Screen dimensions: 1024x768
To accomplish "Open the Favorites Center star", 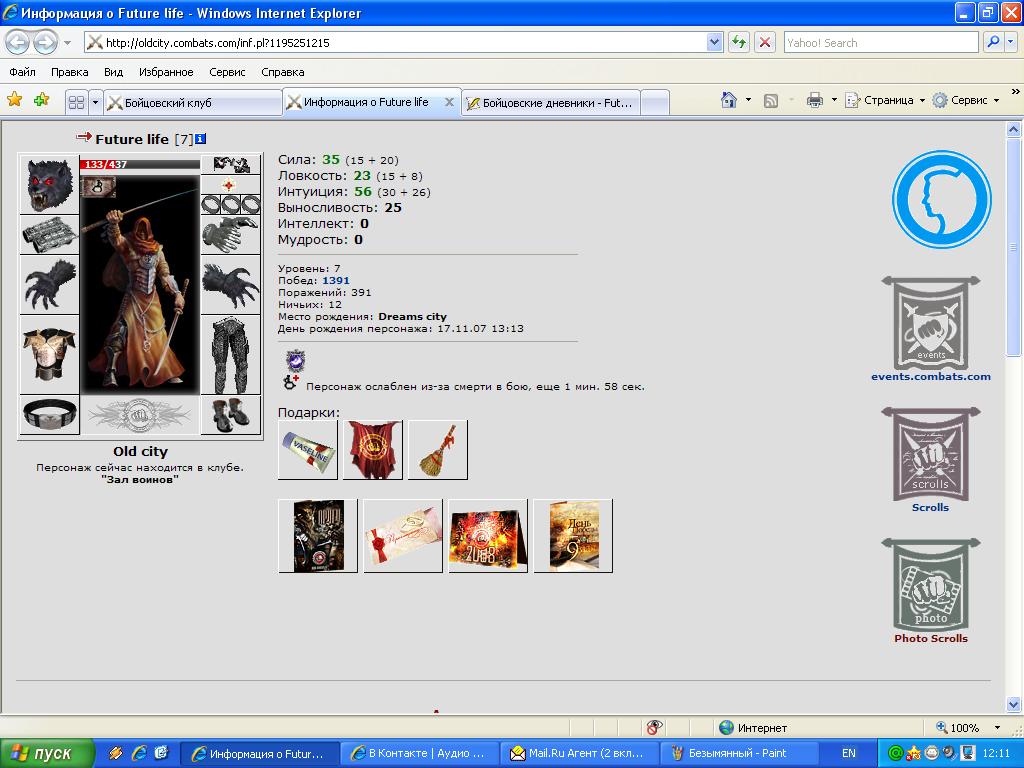I will pos(14,99).
